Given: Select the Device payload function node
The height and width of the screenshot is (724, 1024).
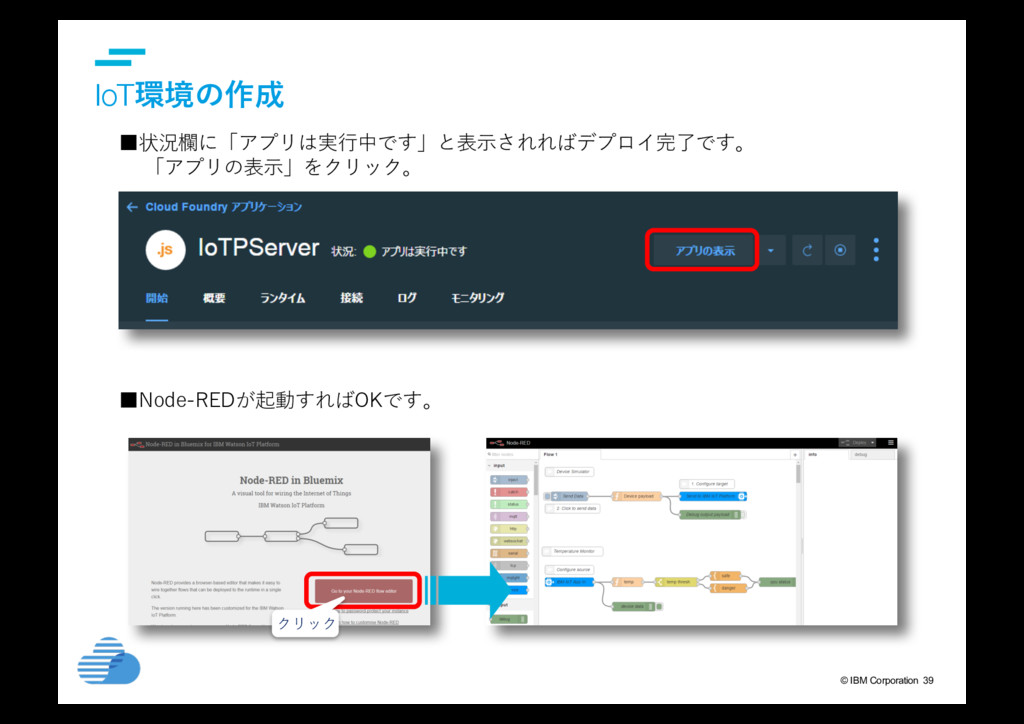Looking at the screenshot, I should (637, 497).
